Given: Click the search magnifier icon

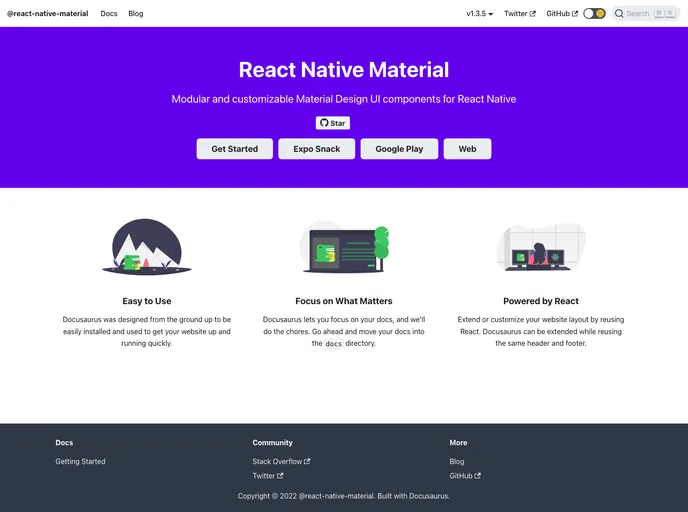Looking at the screenshot, I should click(x=619, y=14).
